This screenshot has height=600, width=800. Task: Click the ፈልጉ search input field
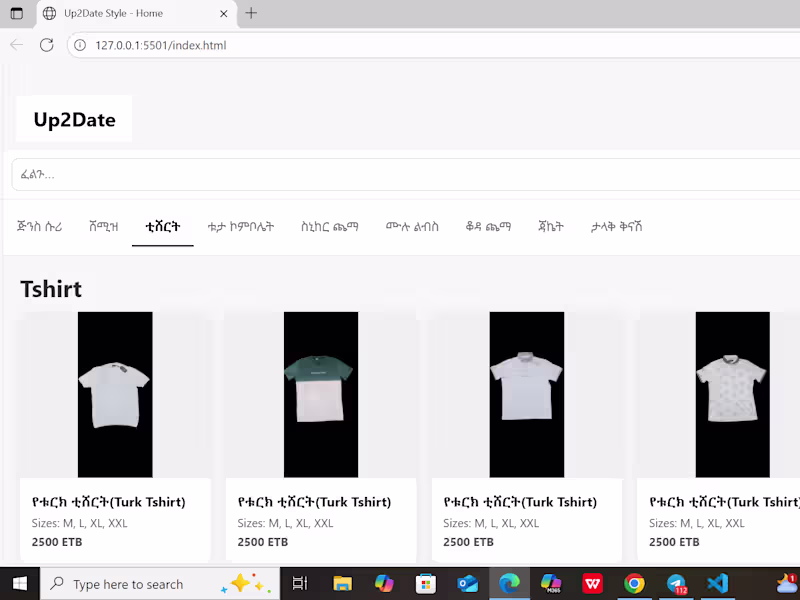(x=400, y=174)
